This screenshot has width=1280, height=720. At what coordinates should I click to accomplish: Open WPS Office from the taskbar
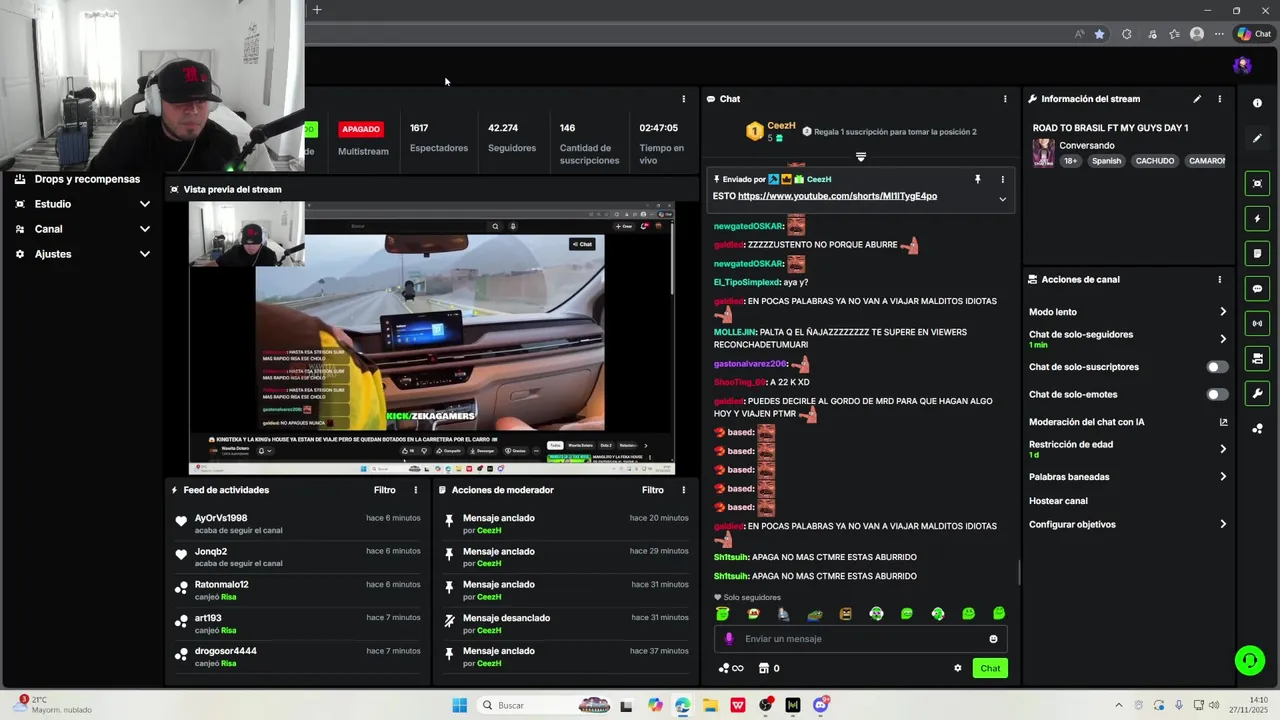738,705
